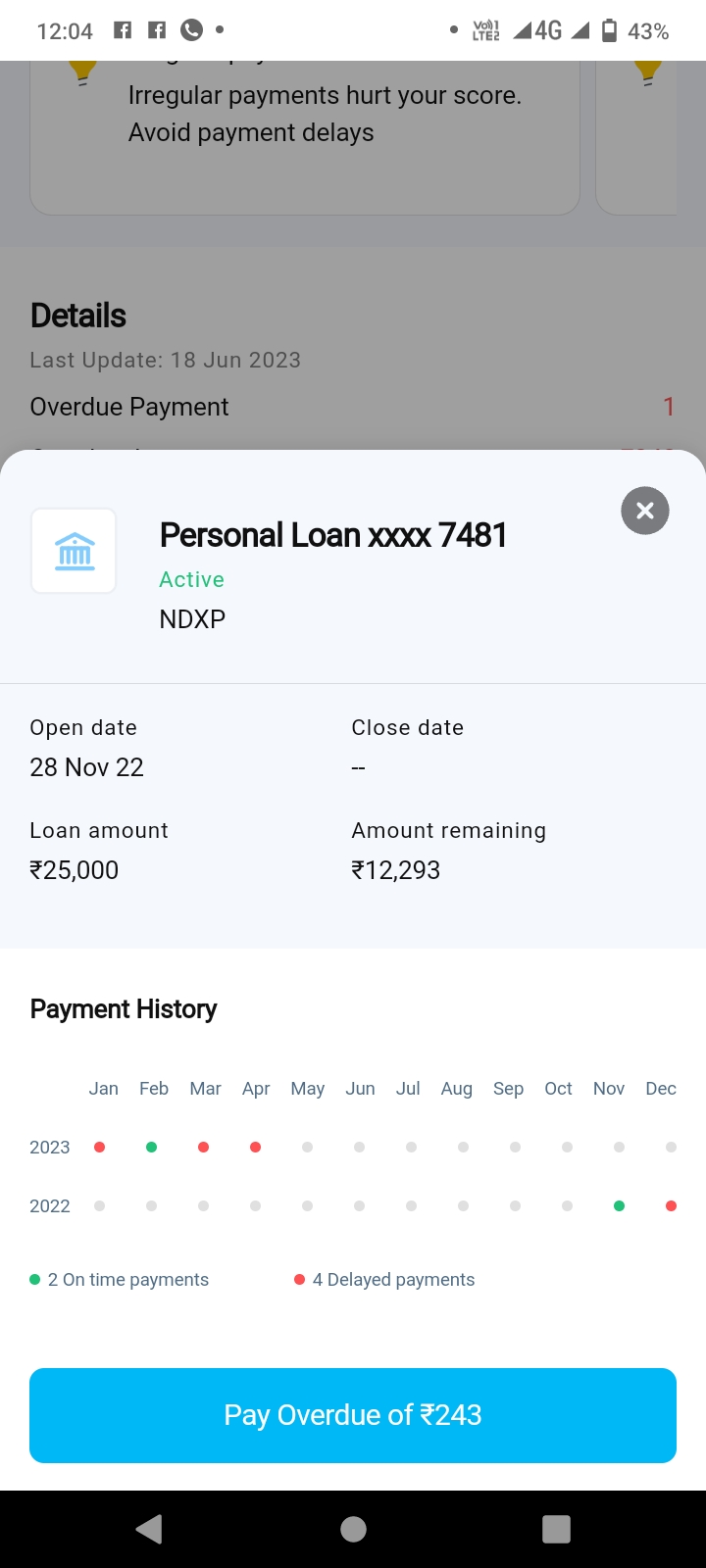
Task: Tap the Personal Loan xxxx 7481 title
Action: pyautogui.click(x=333, y=535)
